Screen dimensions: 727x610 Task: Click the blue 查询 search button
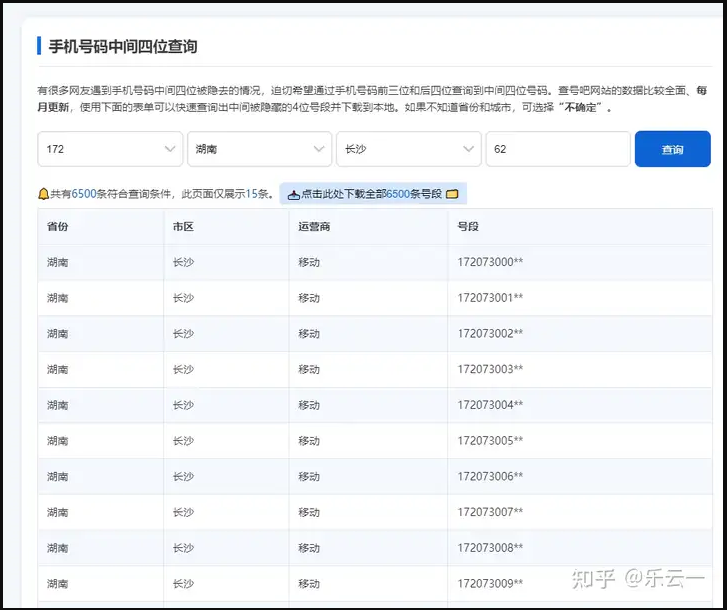[672, 149]
